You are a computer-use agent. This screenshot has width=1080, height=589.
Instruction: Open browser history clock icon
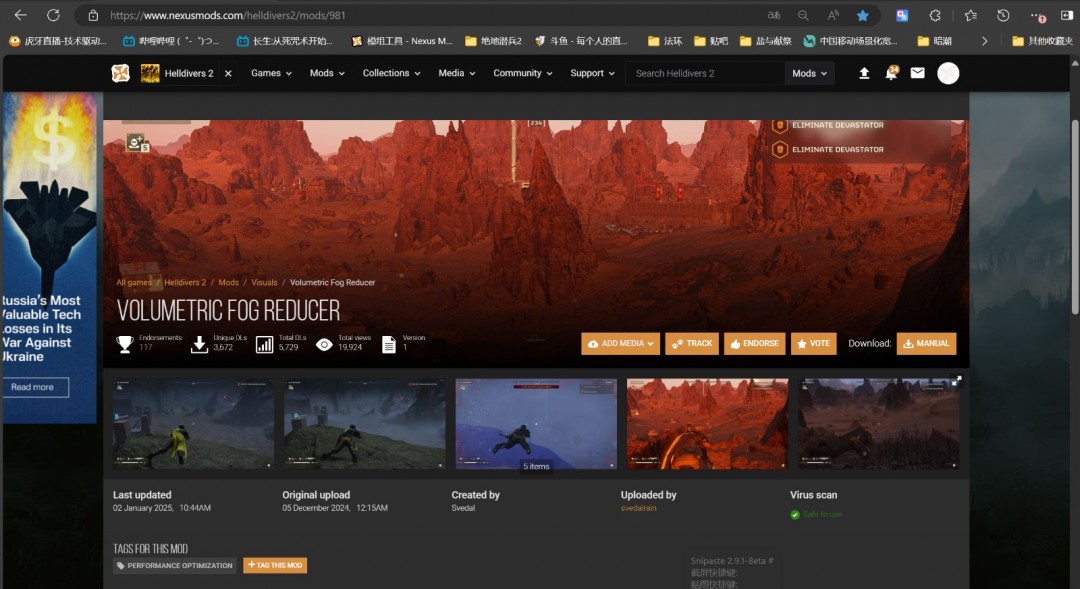pyautogui.click(x=1003, y=15)
